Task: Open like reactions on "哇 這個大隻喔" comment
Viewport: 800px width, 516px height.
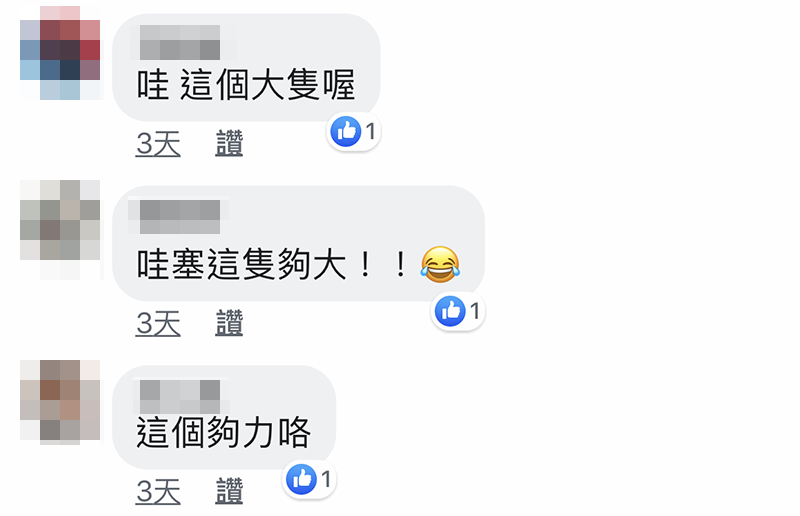Action: 353,132
